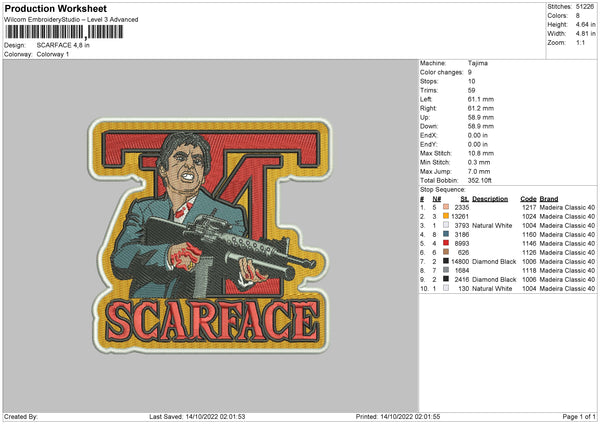
Task: Click the red swatch for code 1146
Action: click(x=446, y=243)
